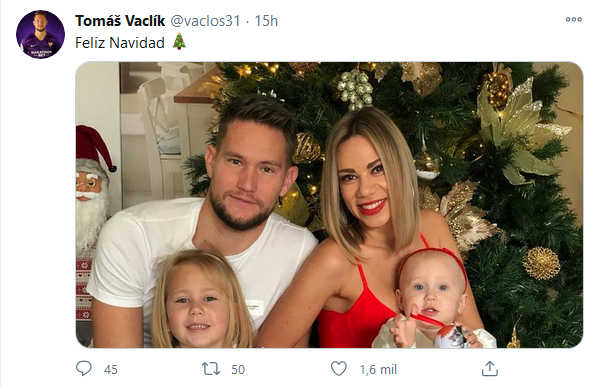Click the Christmas tree emoji after Feliz Navidad
Image resolution: width=598 pixels, height=388 pixels.
179,42
